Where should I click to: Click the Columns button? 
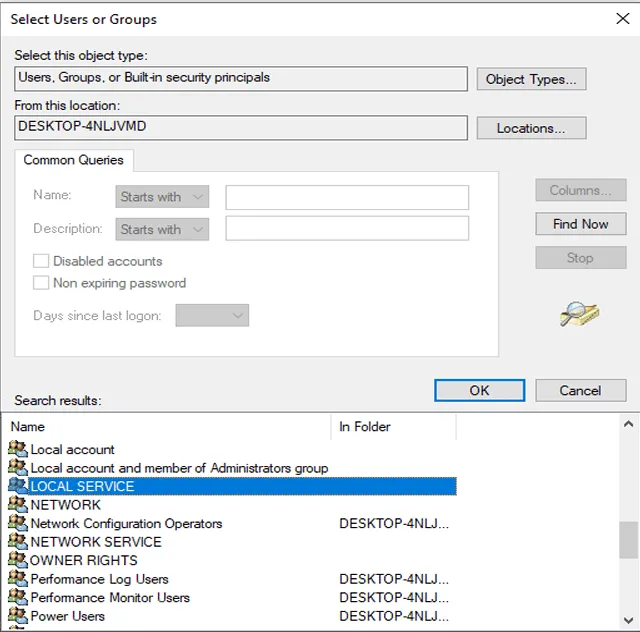(x=581, y=190)
